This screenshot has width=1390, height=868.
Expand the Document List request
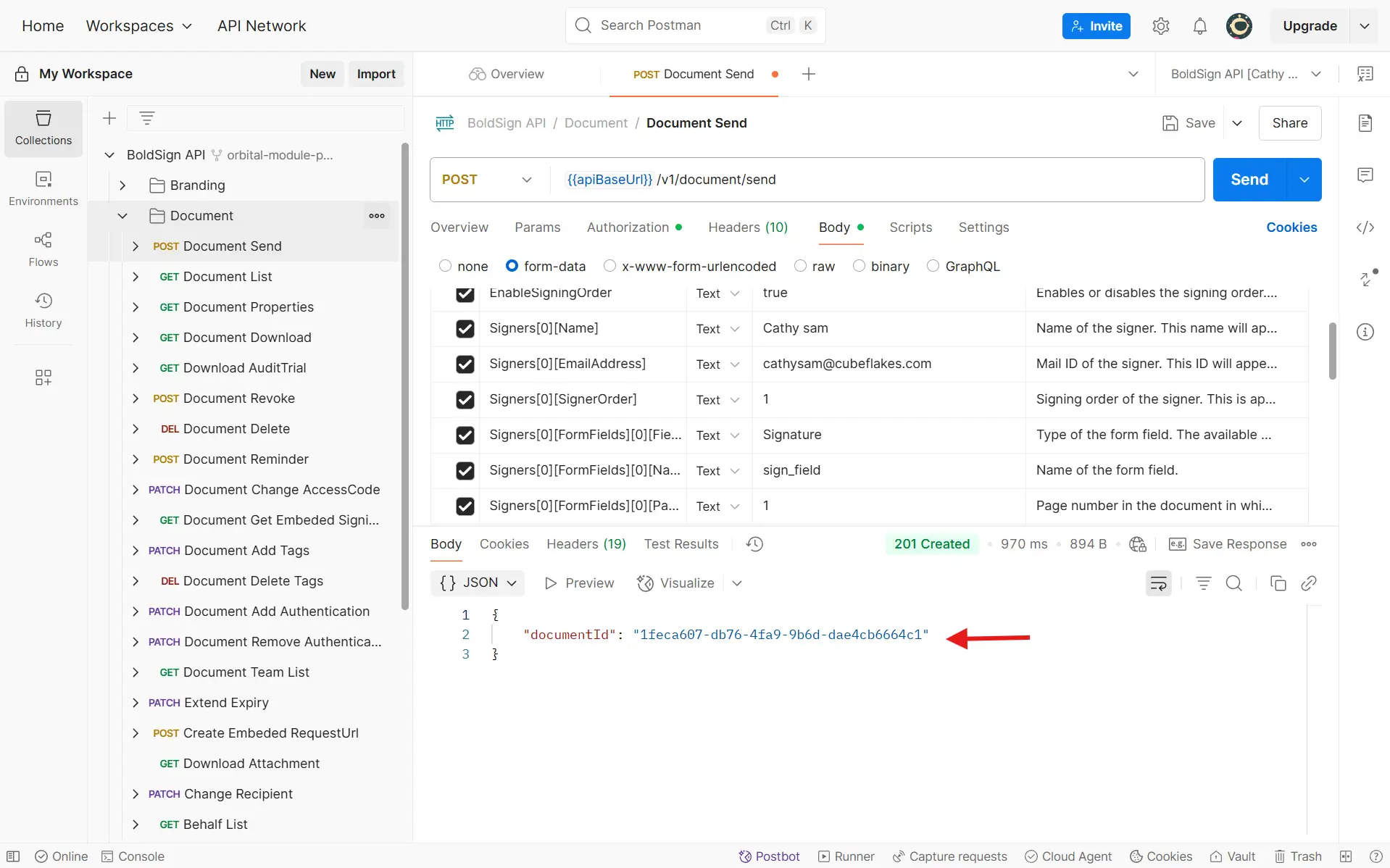136,277
